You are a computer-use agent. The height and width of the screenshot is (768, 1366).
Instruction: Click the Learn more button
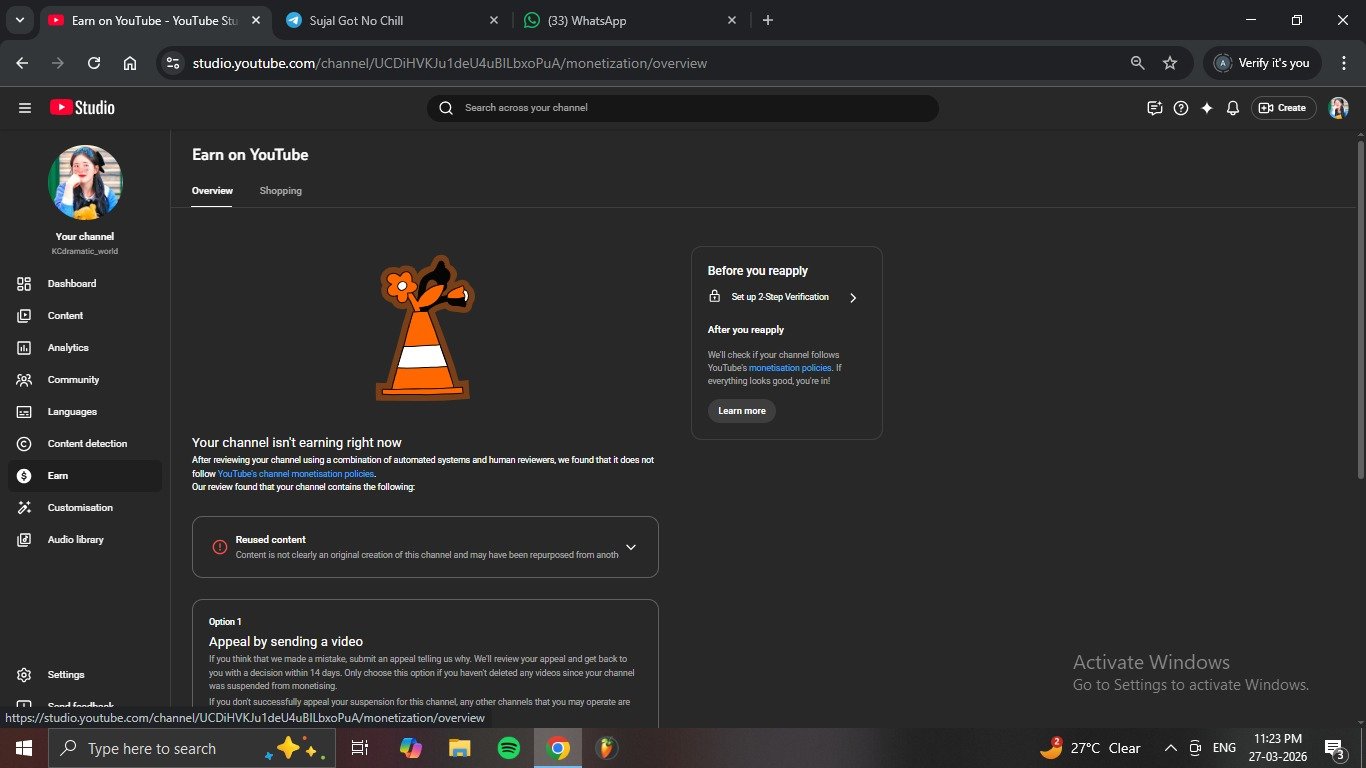pyautogui.click(x=741, y=411)
